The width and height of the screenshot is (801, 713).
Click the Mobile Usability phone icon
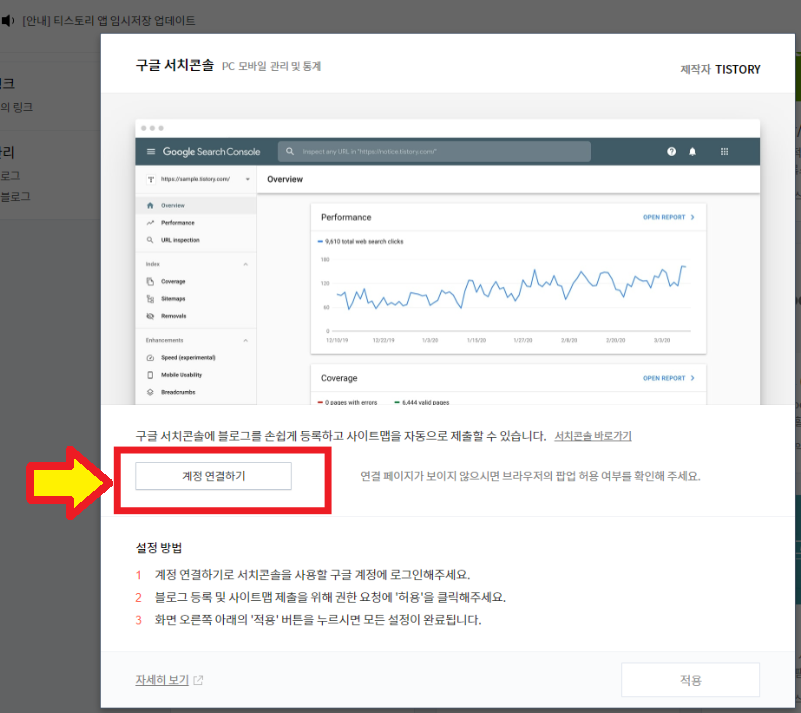pos(150,375)
